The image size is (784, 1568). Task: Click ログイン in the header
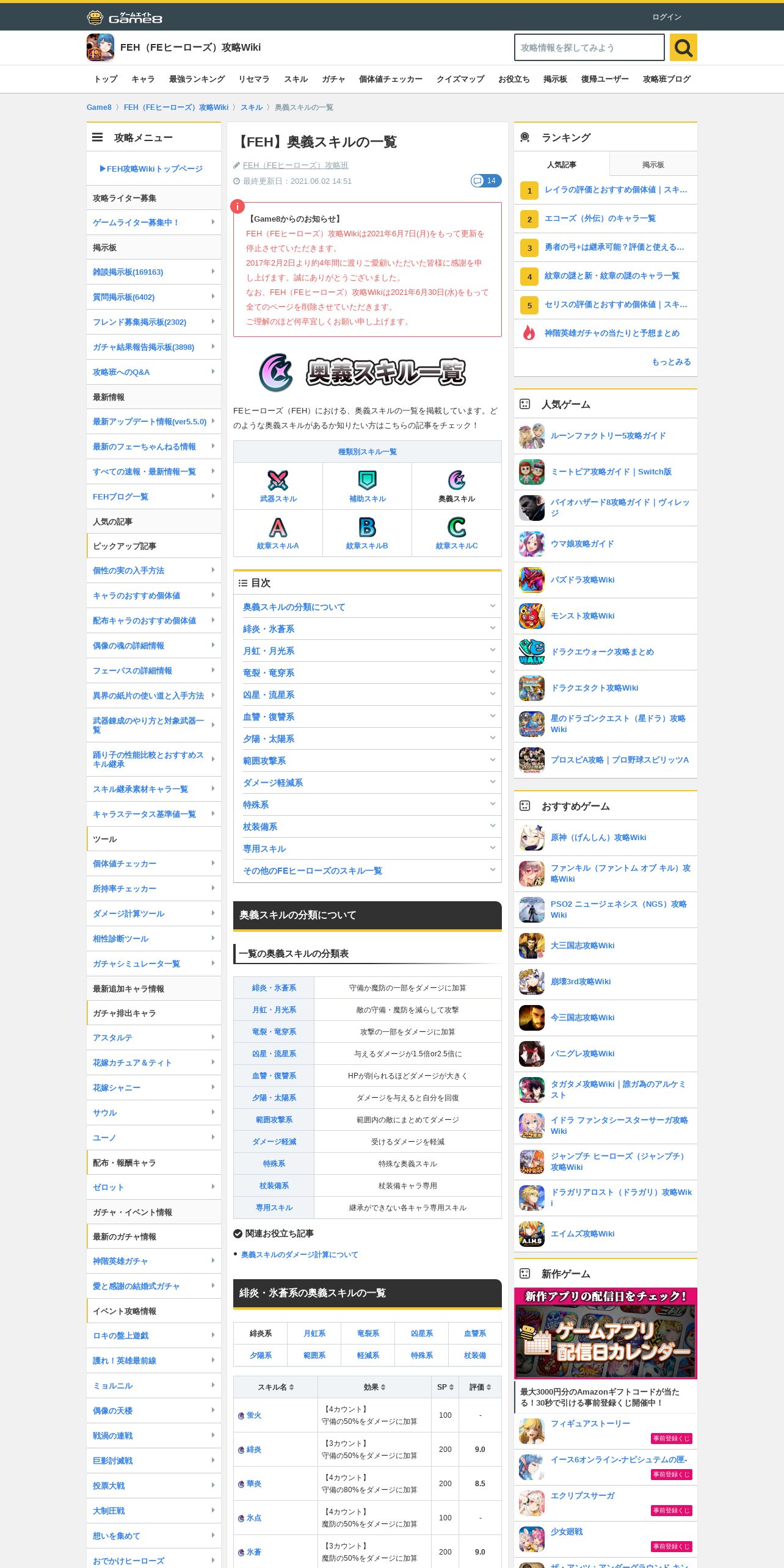(x=667, y=17)
